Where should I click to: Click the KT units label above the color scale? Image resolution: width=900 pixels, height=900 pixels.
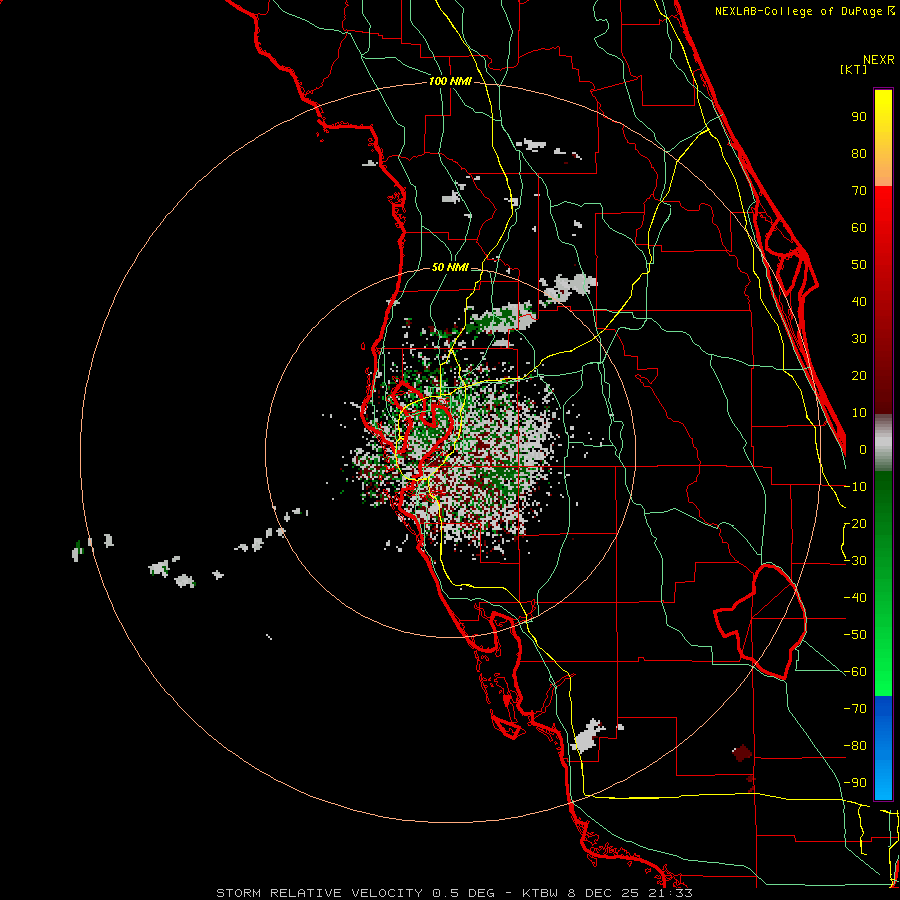click(x=853, y=69)
